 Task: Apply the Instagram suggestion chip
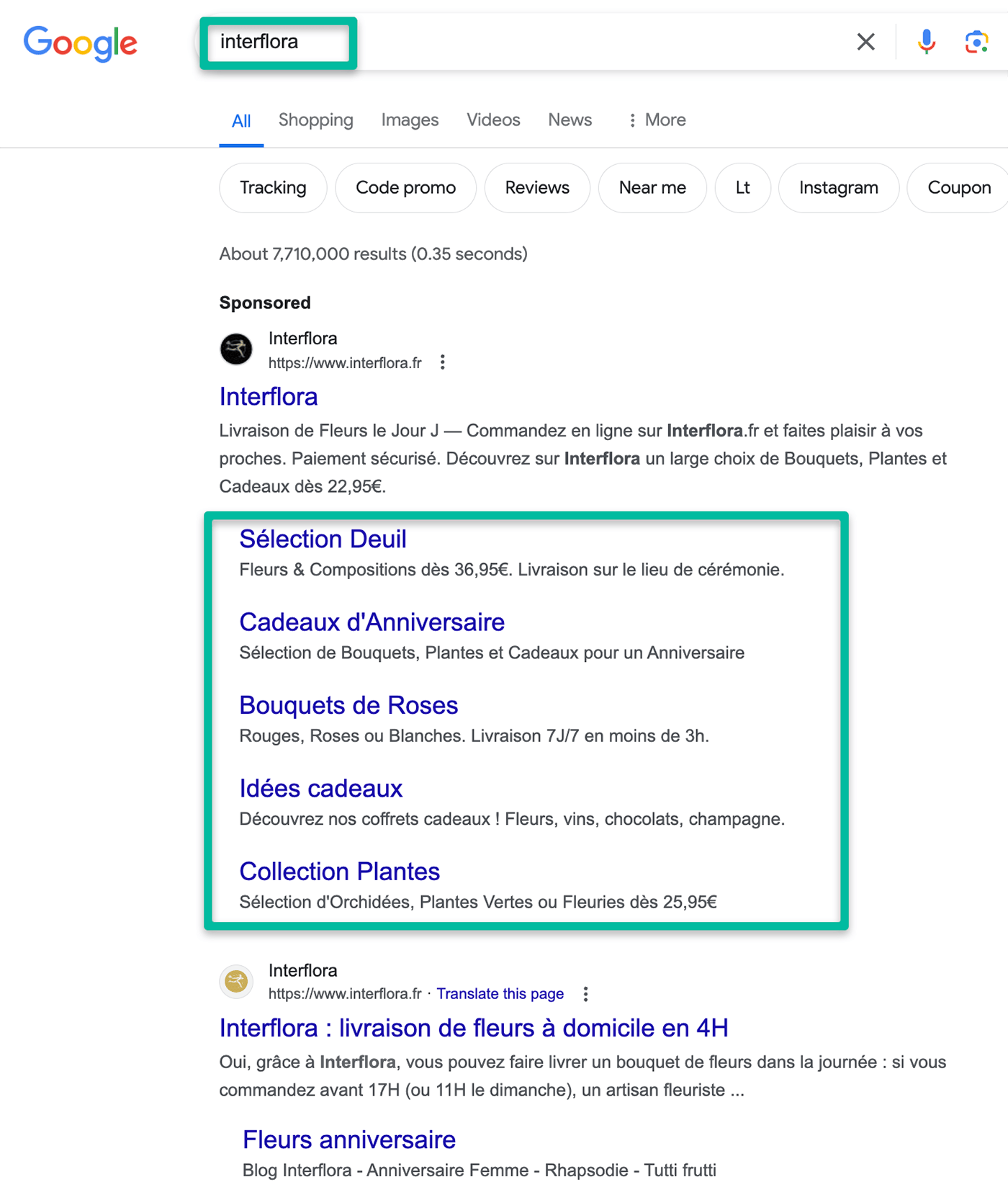pos(839,188)
